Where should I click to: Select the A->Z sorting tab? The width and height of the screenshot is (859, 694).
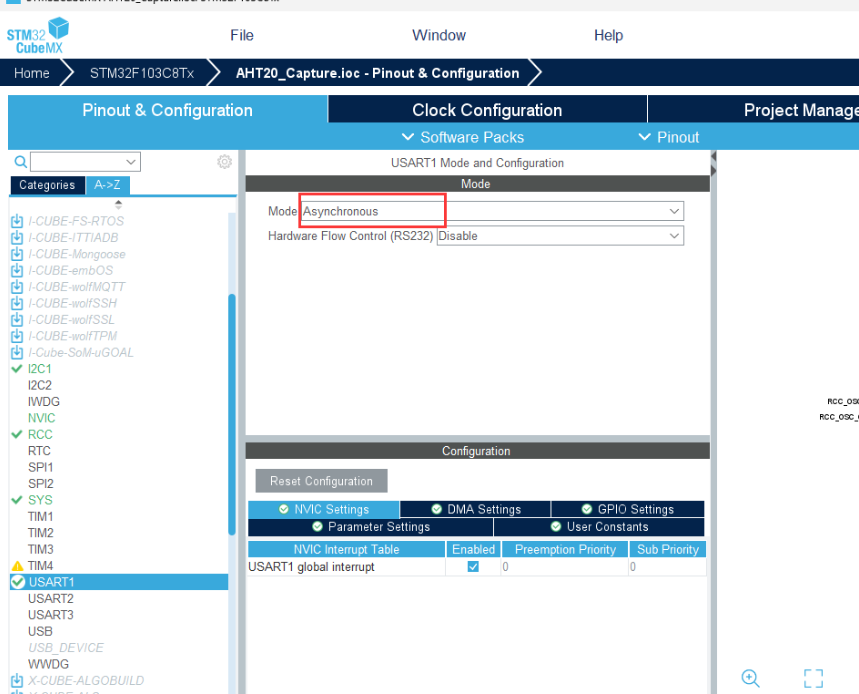pyautogui.click(x=107, y=185)
